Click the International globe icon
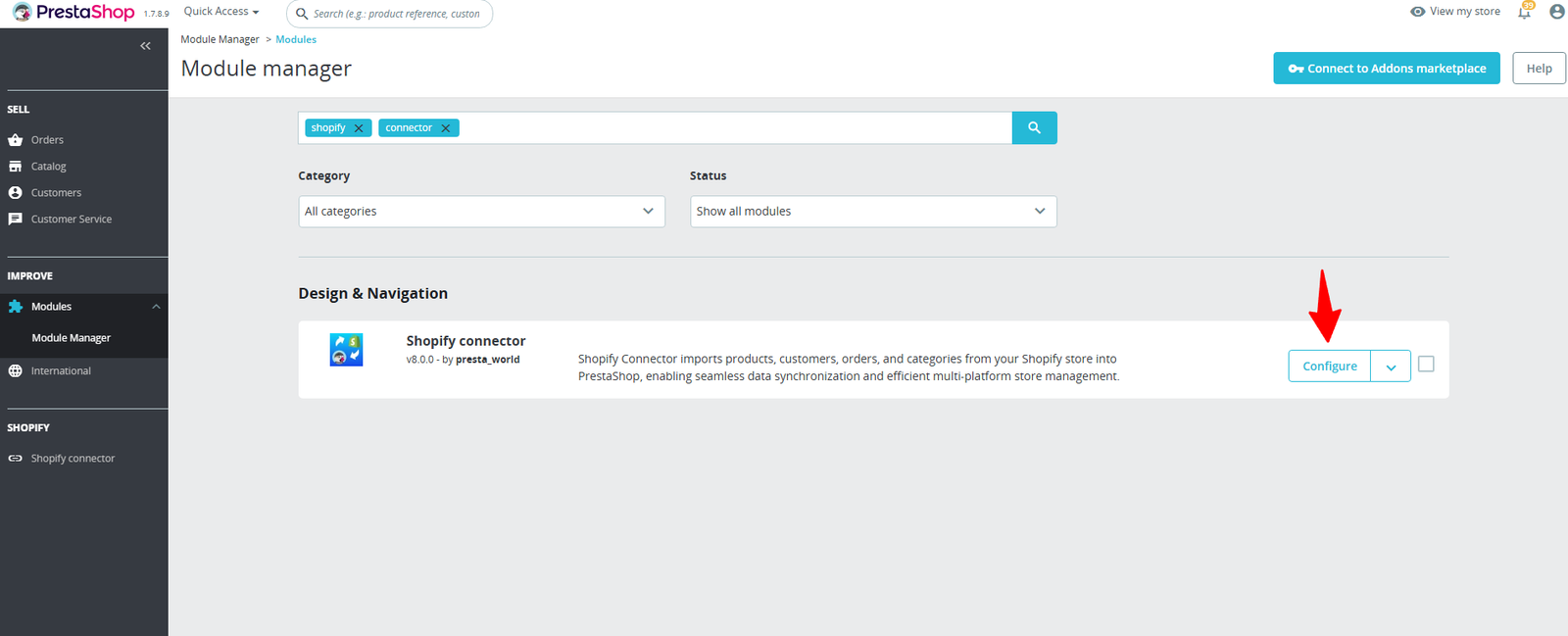 pos(15,370)
